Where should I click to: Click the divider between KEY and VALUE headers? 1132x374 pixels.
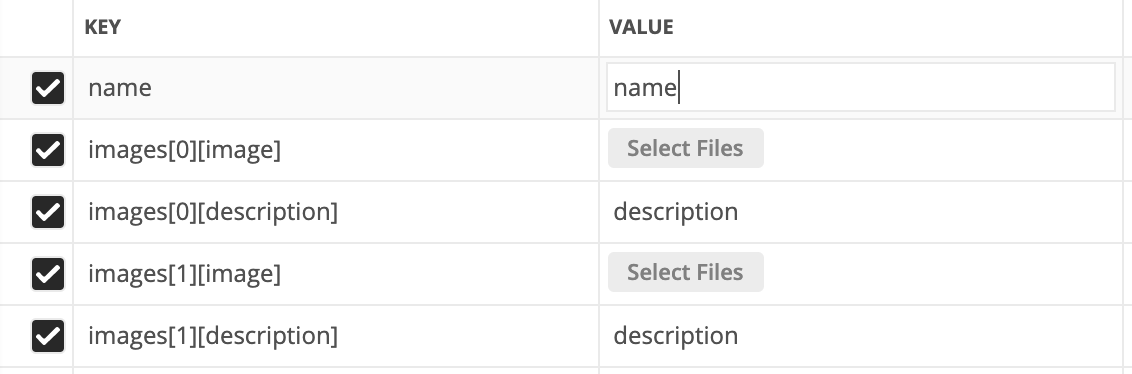click(598, 28)
